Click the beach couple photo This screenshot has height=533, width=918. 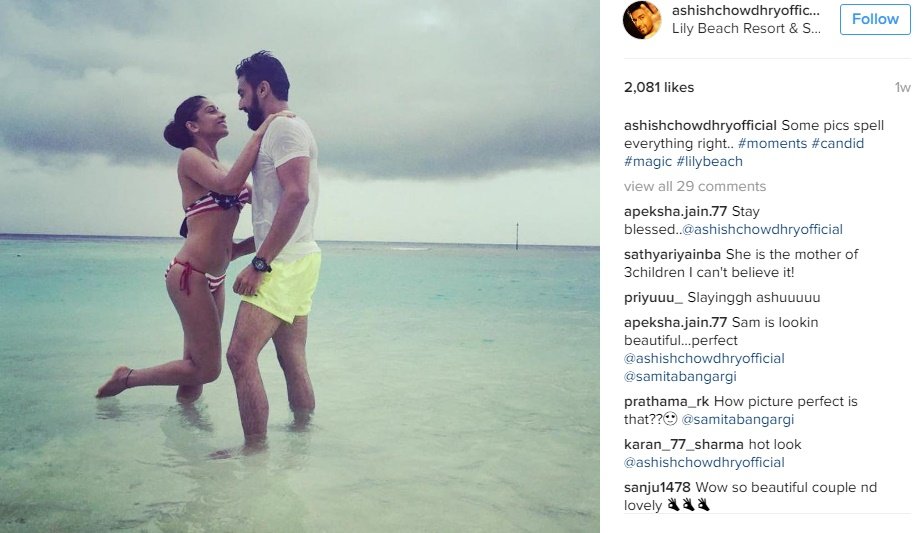[300, 266]
